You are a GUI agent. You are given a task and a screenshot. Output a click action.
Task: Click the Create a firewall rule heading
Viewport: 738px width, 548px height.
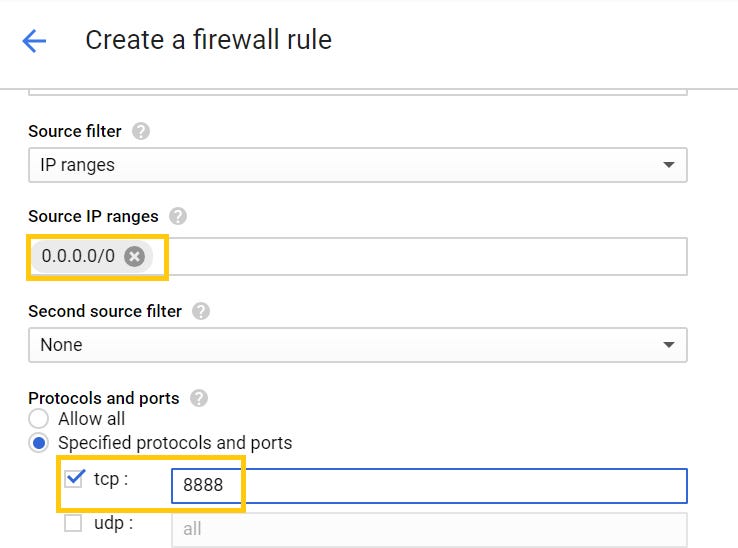[208, 40]
